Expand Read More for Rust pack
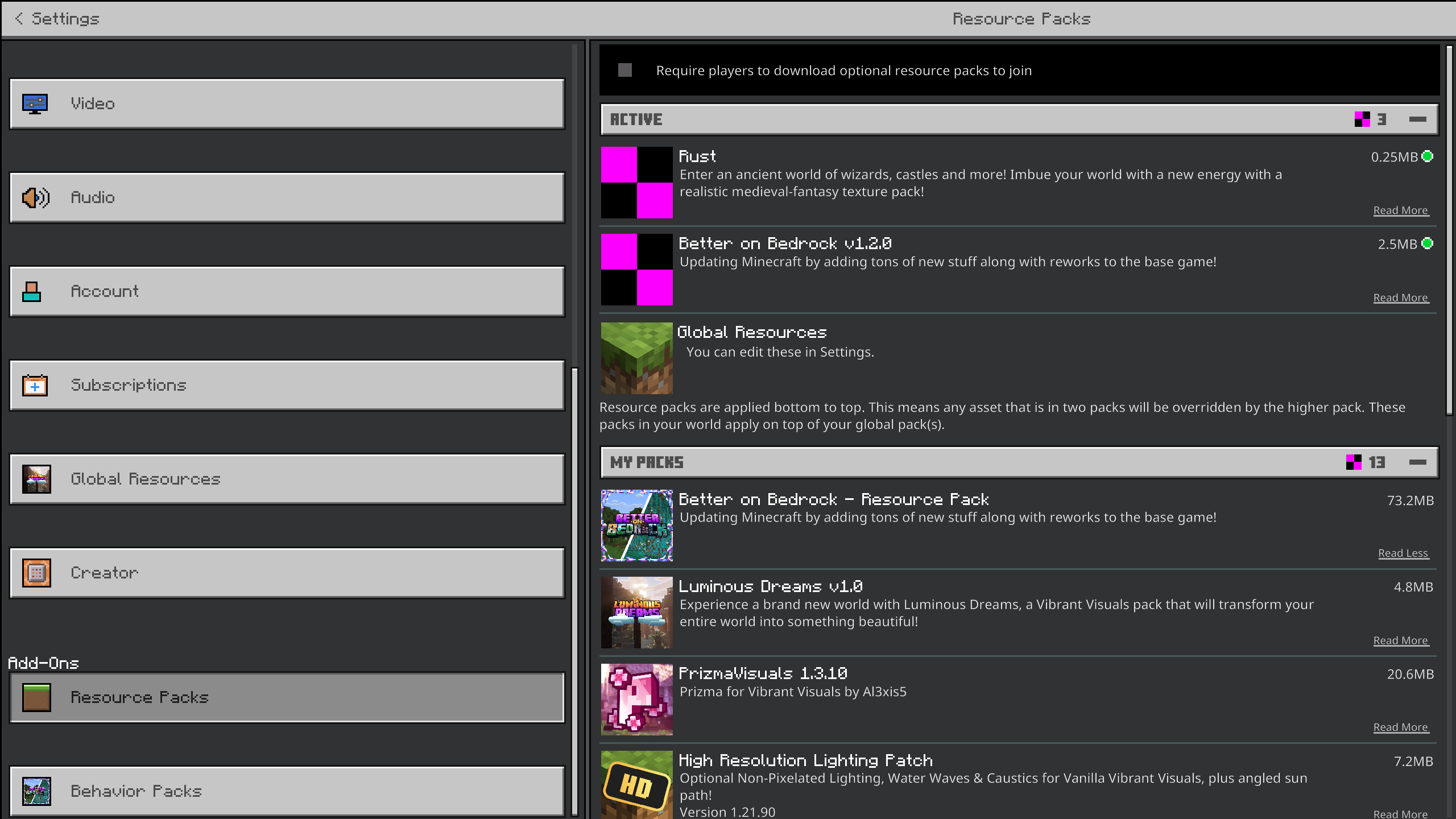Image resolution: width=1456 pixels, height=819 pixels. click(1400, 210)
